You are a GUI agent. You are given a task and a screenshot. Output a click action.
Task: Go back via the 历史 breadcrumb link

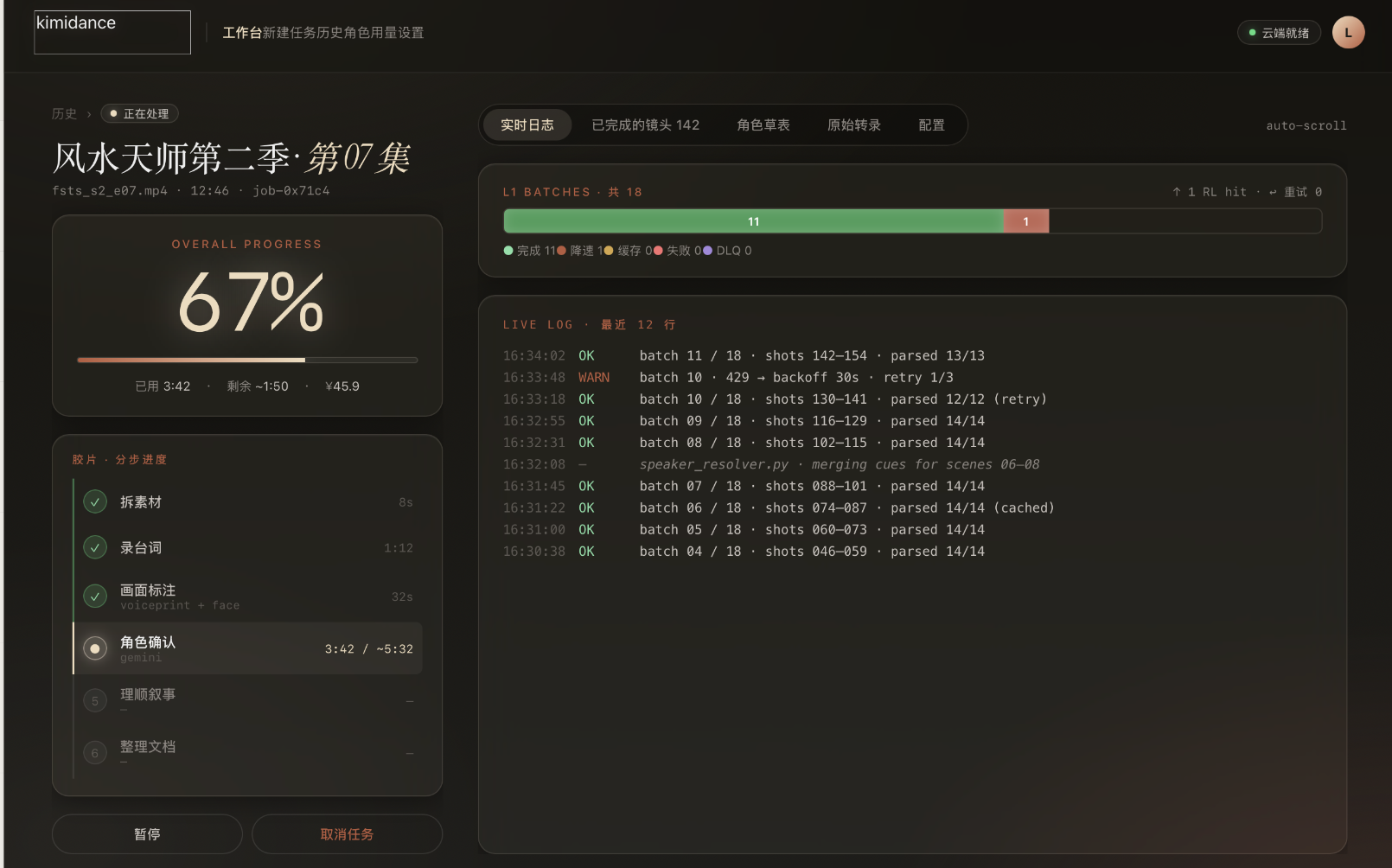tap(64, 114)
